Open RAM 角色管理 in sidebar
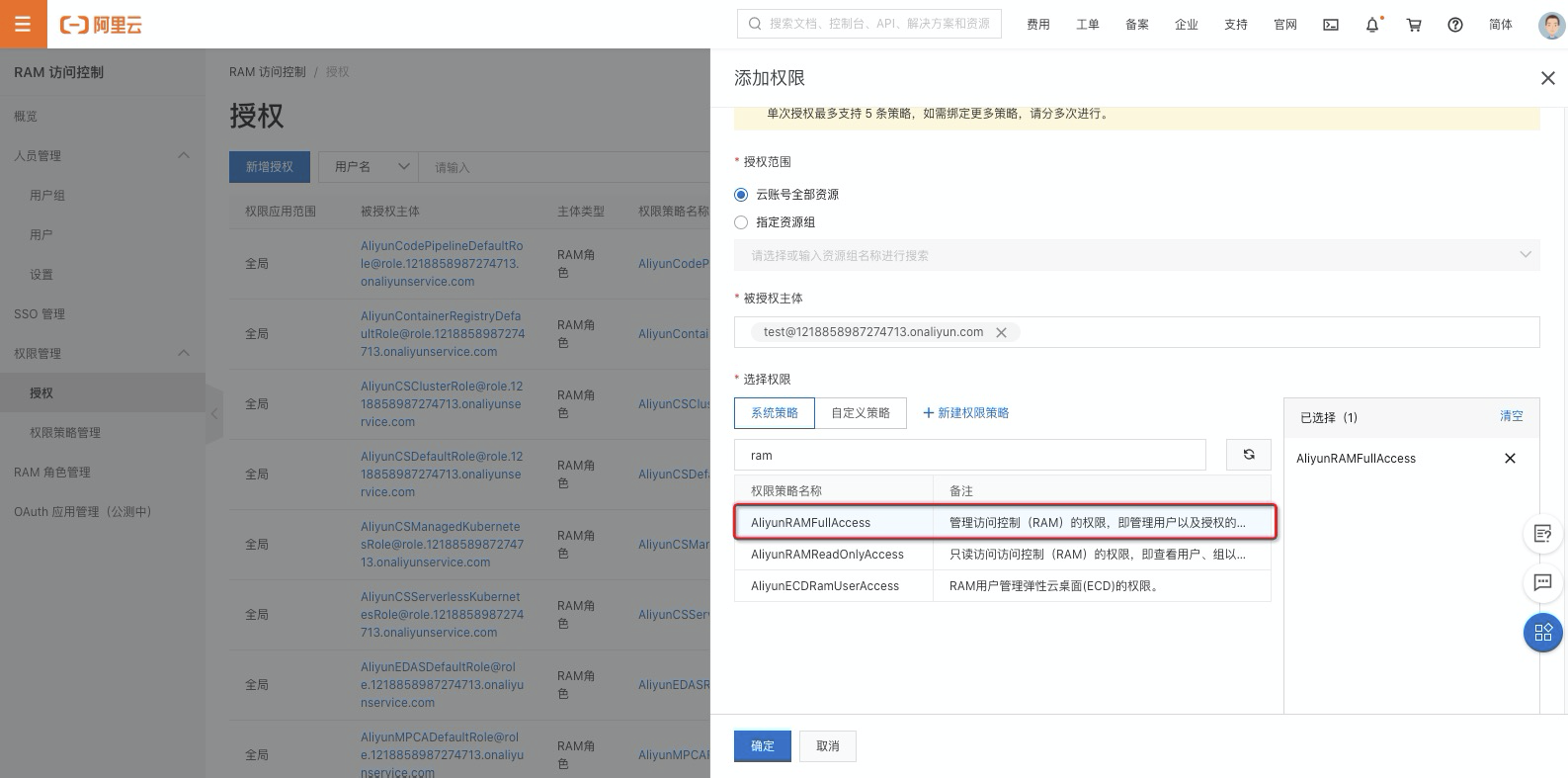 [52, 473]
